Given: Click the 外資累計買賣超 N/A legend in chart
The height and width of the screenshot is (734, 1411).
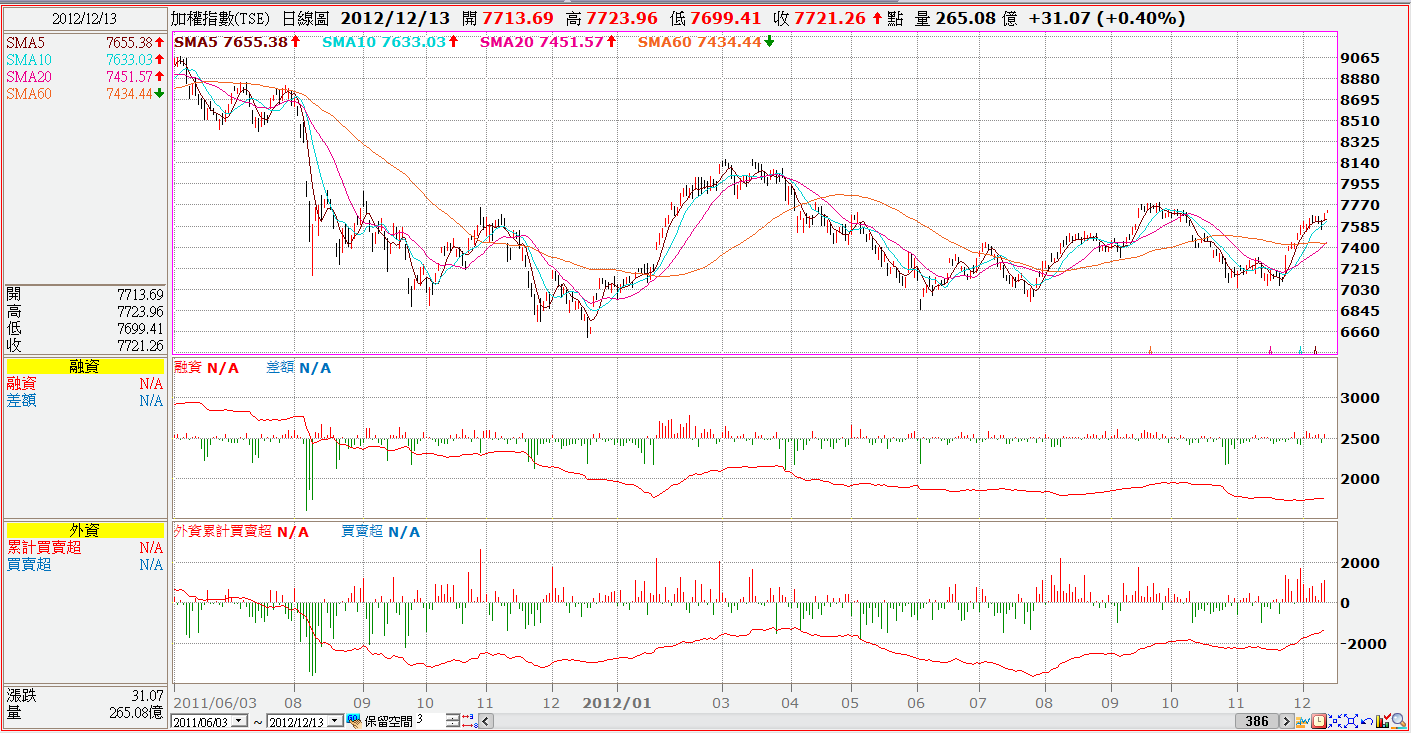Looking at the screenshot, I should pyautogui.click(x=242, y=532).
